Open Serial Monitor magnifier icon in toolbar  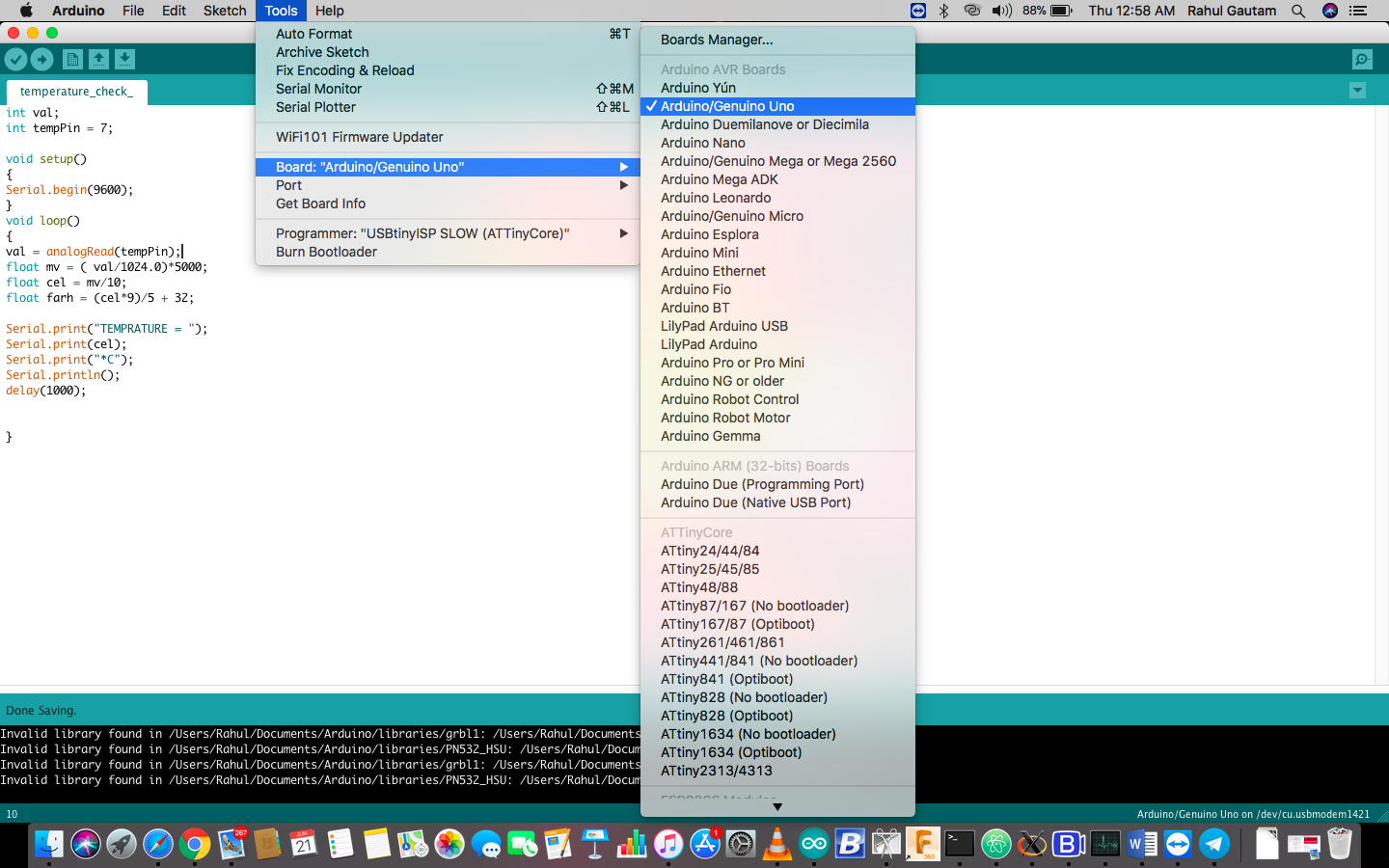coord(1362,59)
